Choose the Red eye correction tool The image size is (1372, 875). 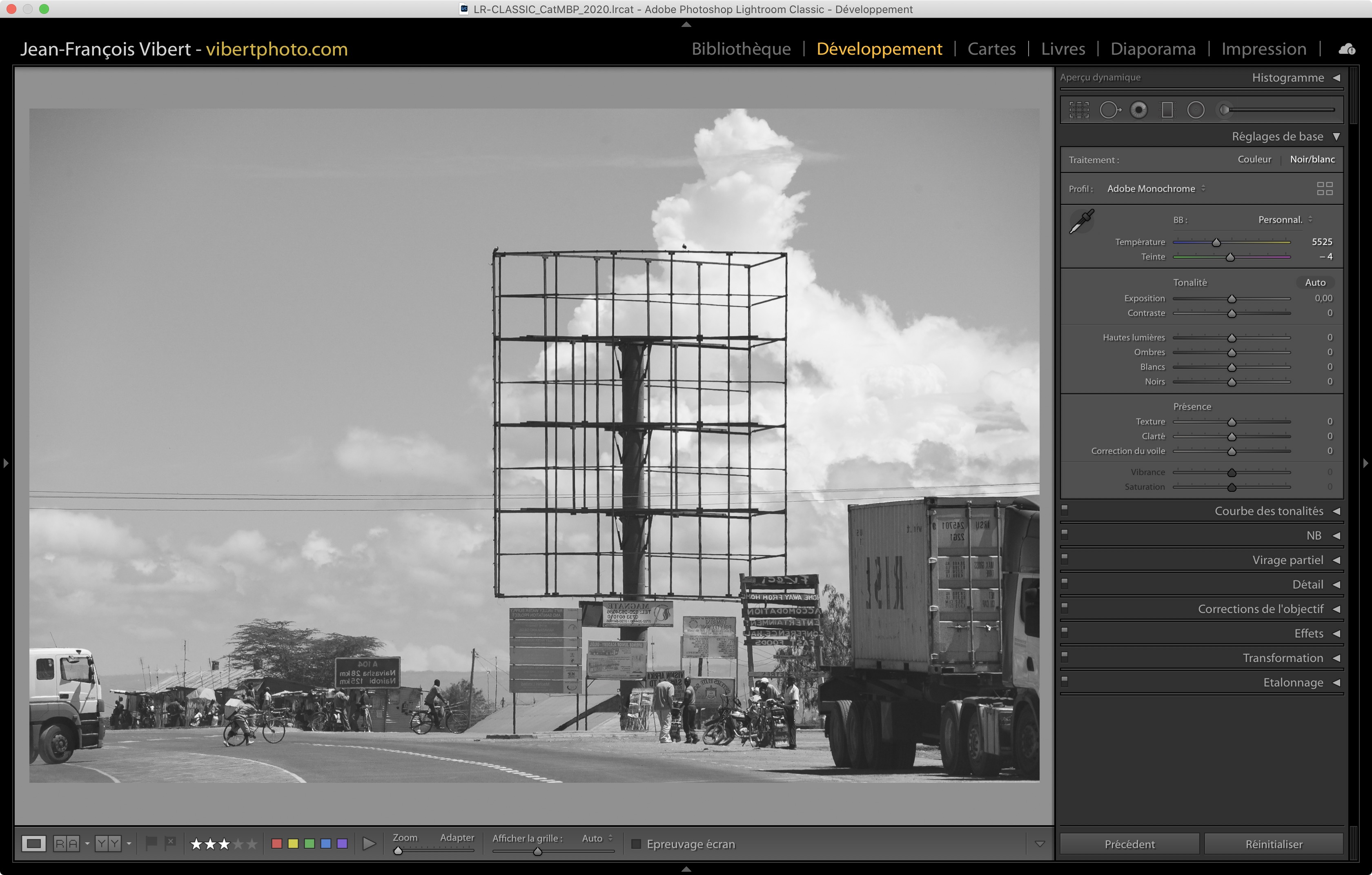coord(1138,110)
